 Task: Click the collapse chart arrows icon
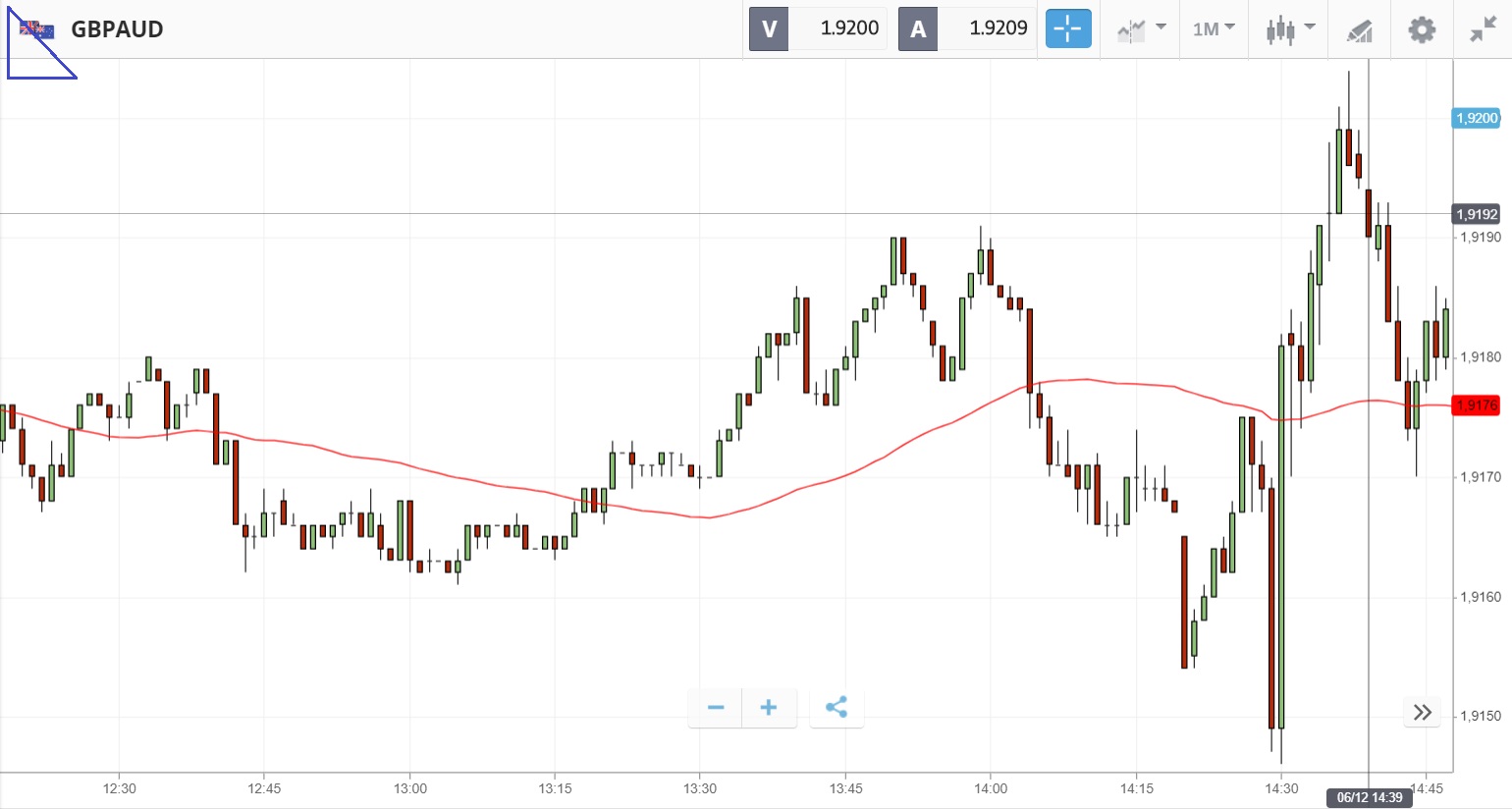click(1483, 29)
